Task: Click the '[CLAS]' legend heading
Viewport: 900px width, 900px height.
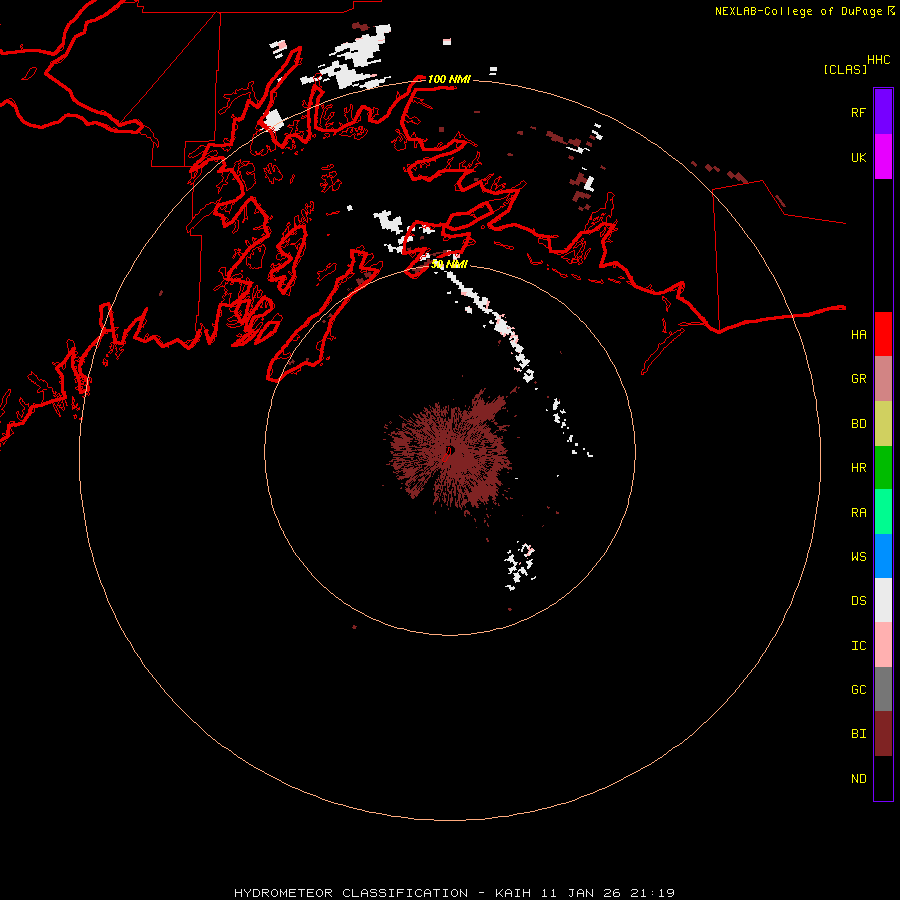Action: pos(845,69)
